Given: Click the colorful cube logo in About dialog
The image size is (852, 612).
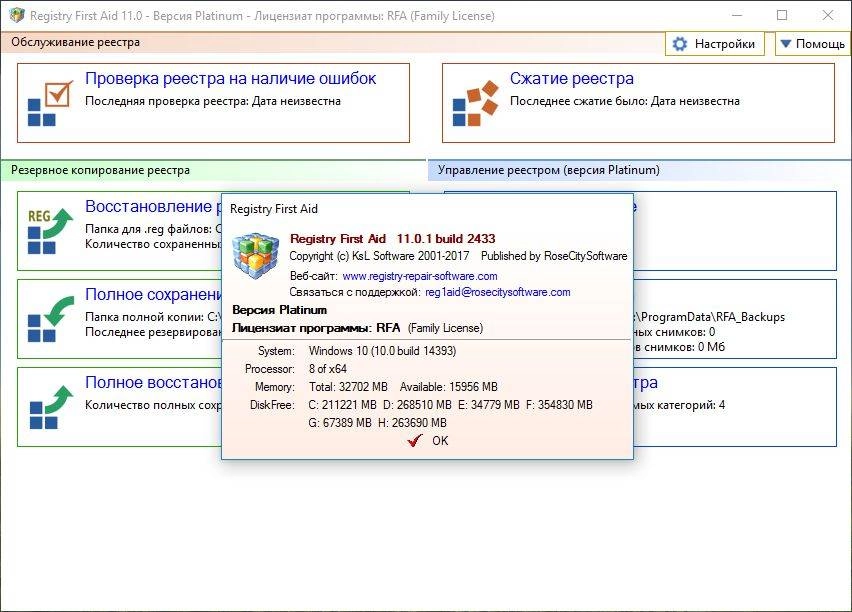Looking at the screenshot, I should (x=256, y=255).
